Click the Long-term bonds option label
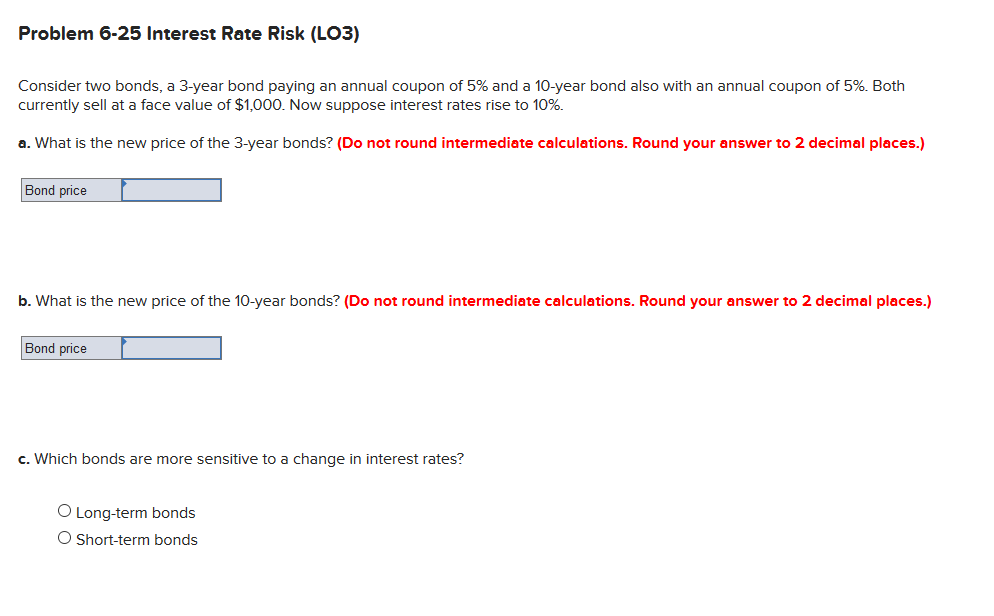Viewport: 994px width, 616px height. (135, 512)
